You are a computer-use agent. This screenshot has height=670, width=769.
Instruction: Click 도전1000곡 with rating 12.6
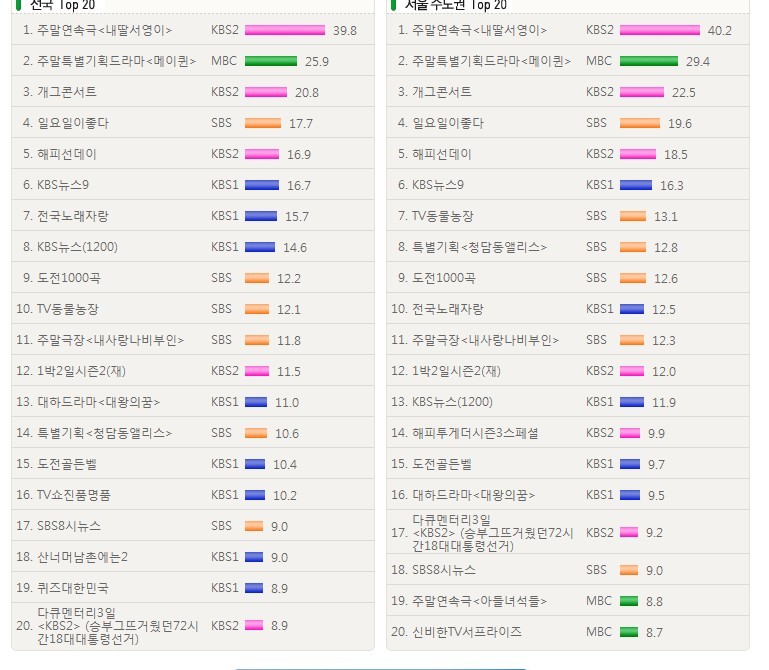444,278
